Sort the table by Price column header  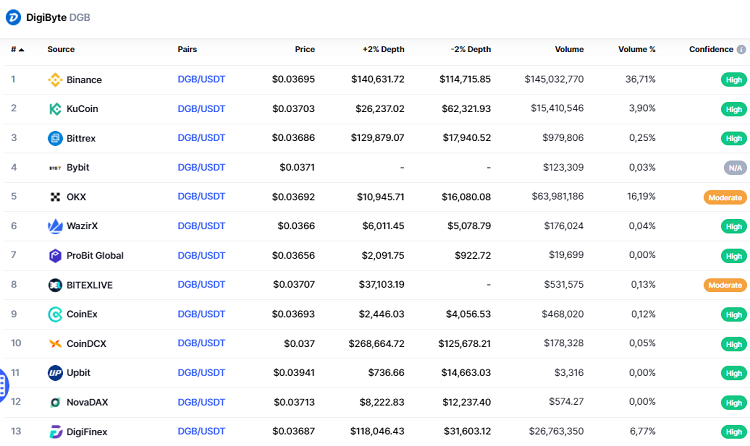(x=304, y=49)
